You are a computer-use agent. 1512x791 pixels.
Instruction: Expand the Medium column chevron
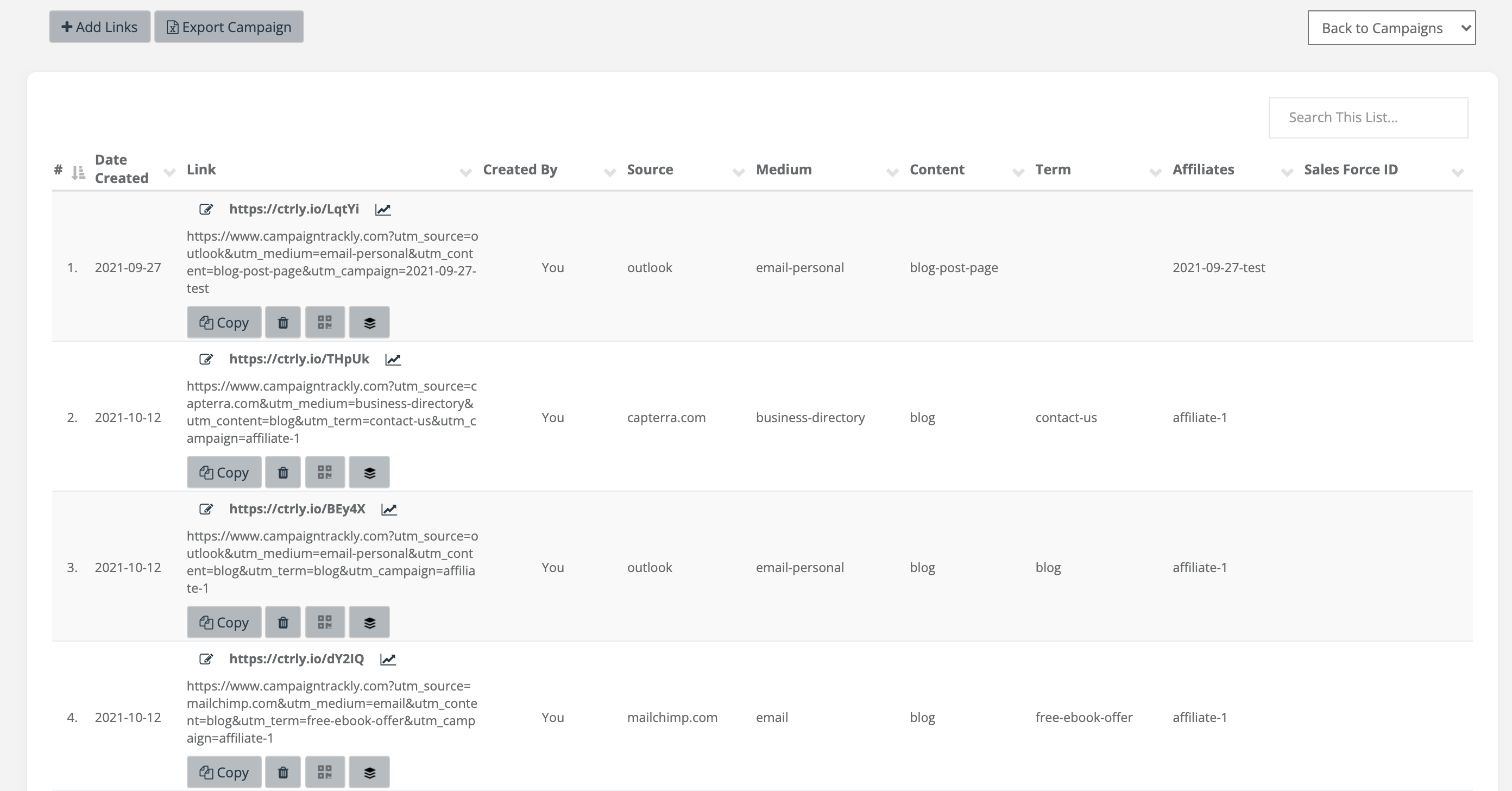(892, 172)
